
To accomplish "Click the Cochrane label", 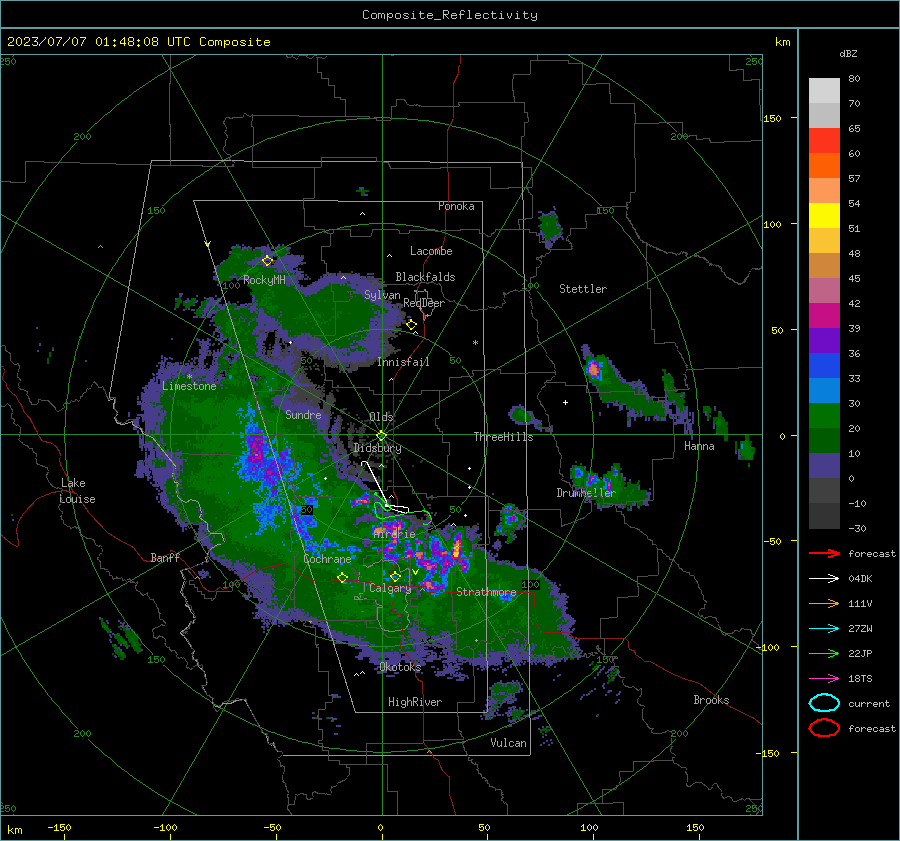I will [x=327, y=559].
